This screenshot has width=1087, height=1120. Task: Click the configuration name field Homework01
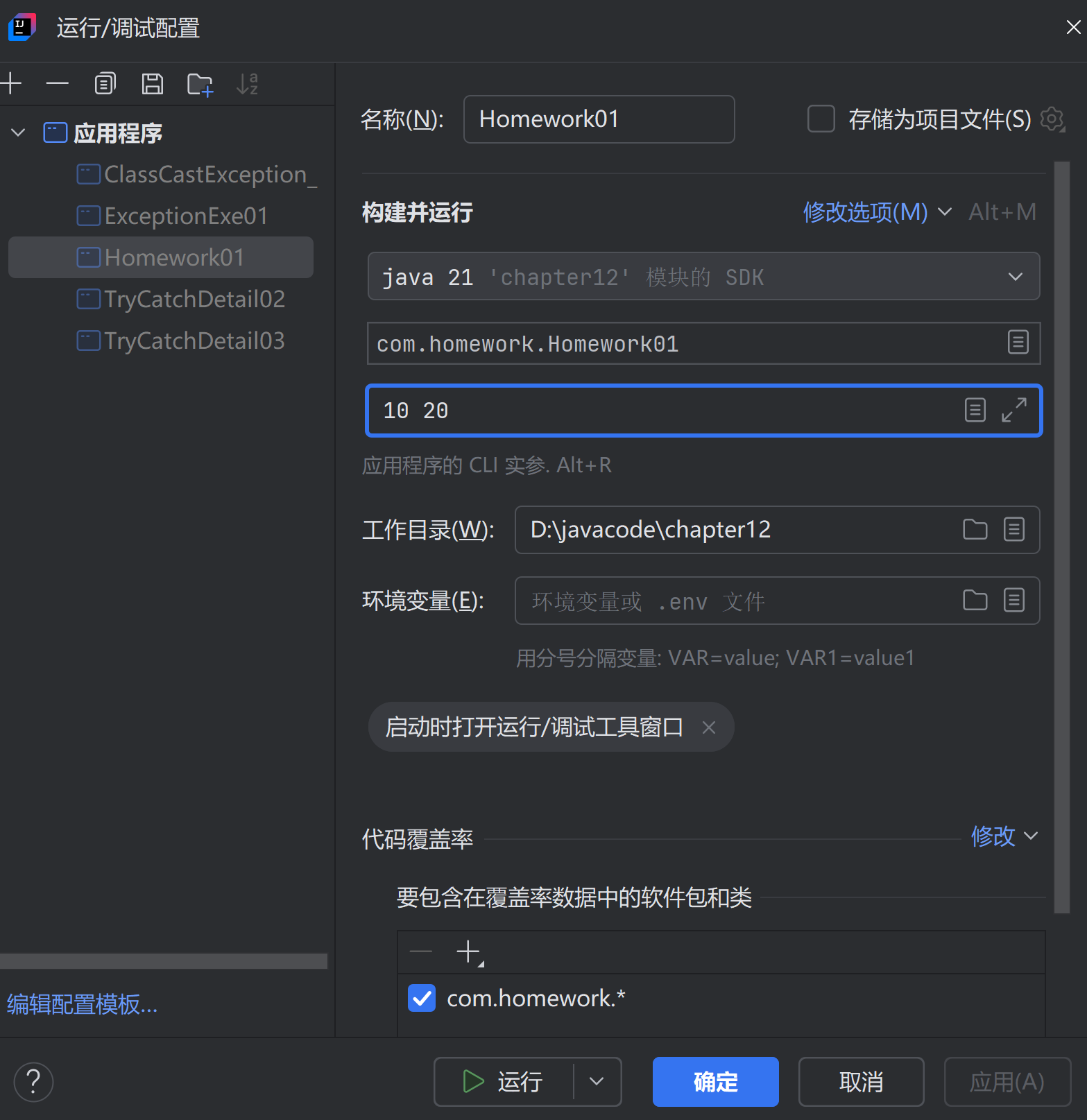click(x=599, y=119)
